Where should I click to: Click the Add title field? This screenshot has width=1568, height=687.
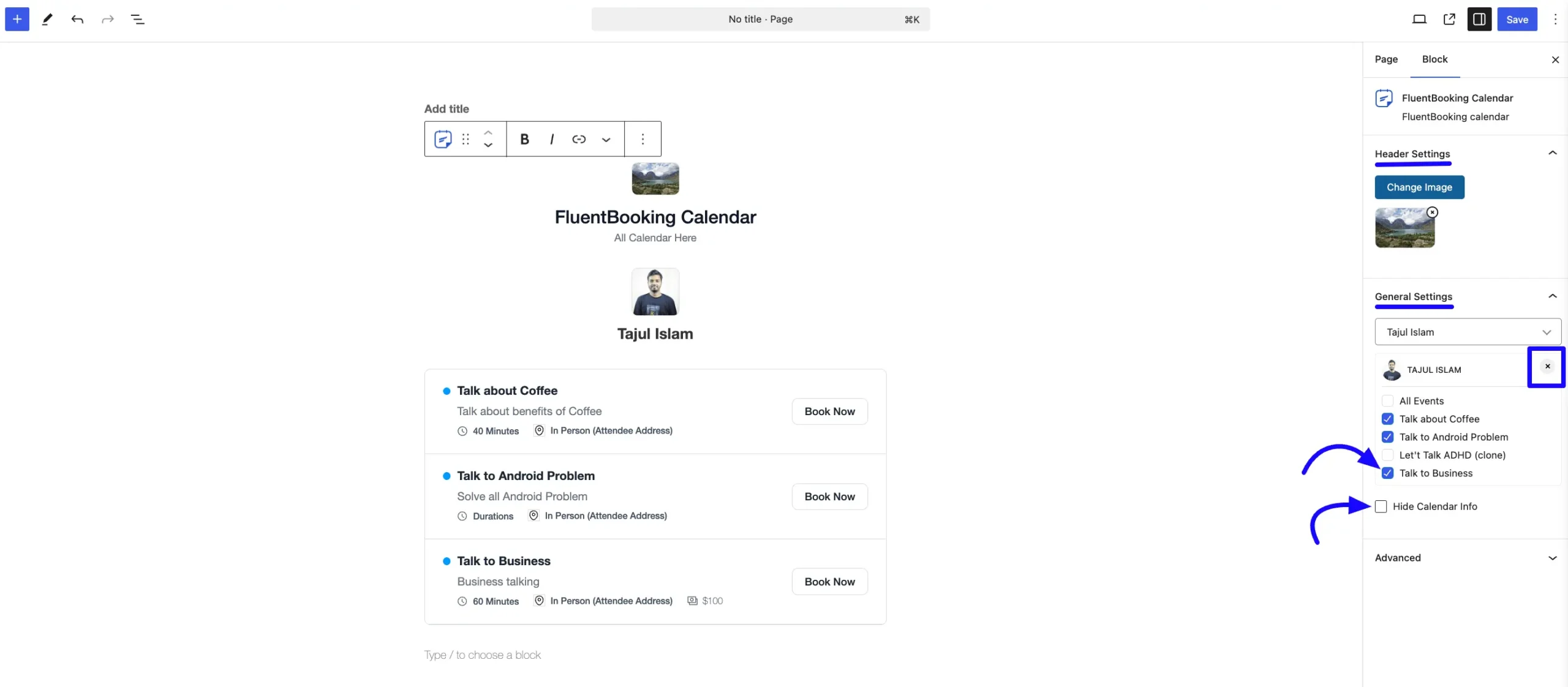(447, 109)
